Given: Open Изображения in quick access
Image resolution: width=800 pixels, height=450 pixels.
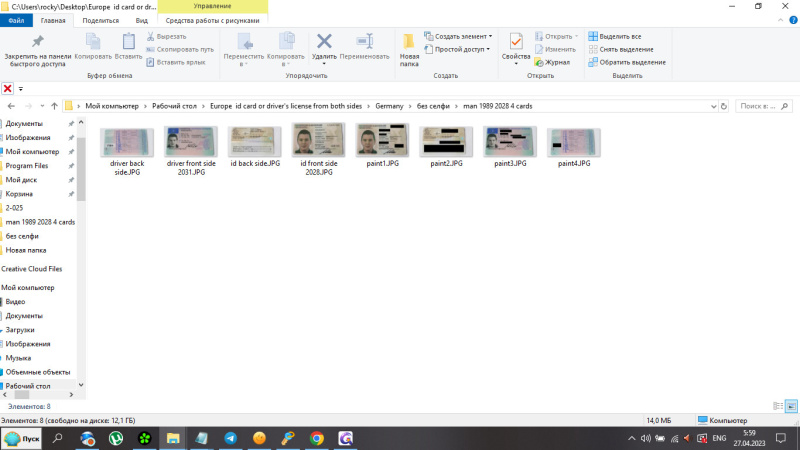Looking at the screenshot, I should tap(28, 138).
